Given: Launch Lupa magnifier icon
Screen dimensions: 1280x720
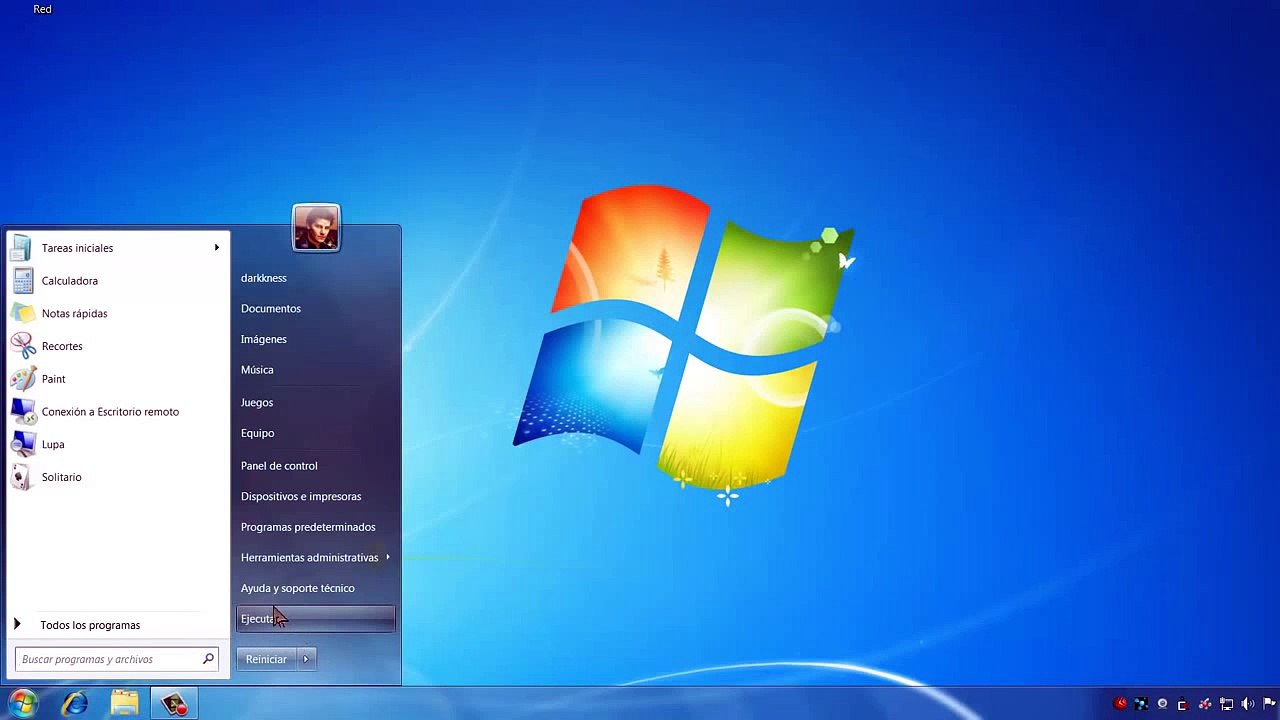Looking at the screenshot, I should tap(23, 444).
